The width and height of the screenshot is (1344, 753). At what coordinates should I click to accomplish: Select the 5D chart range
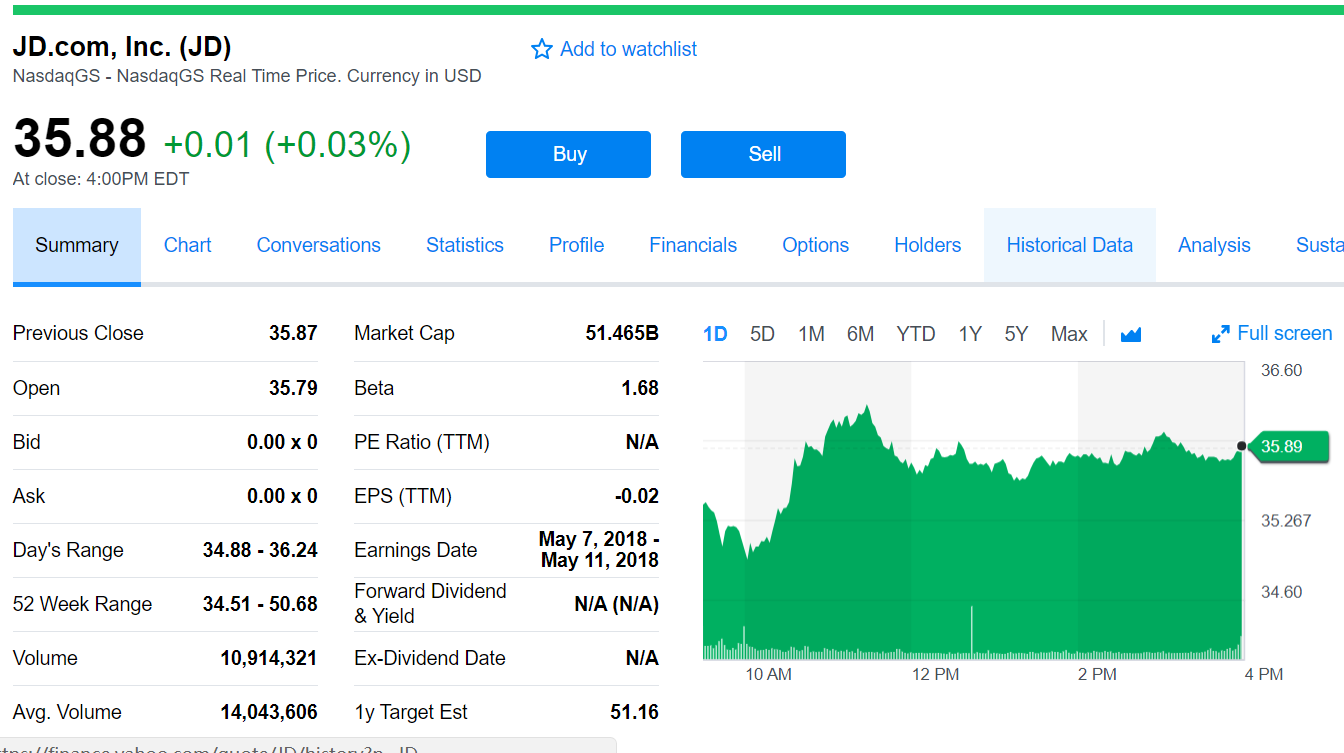762,334
